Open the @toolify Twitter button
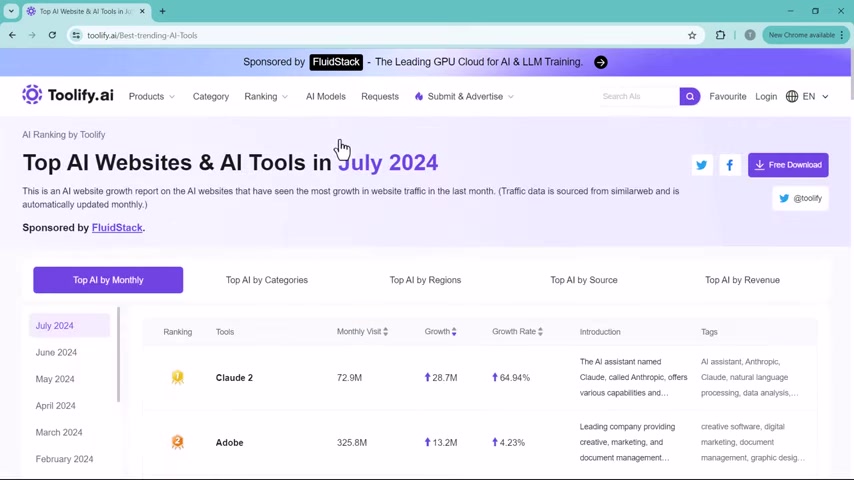854x480 pixels. tap(800, 198)
